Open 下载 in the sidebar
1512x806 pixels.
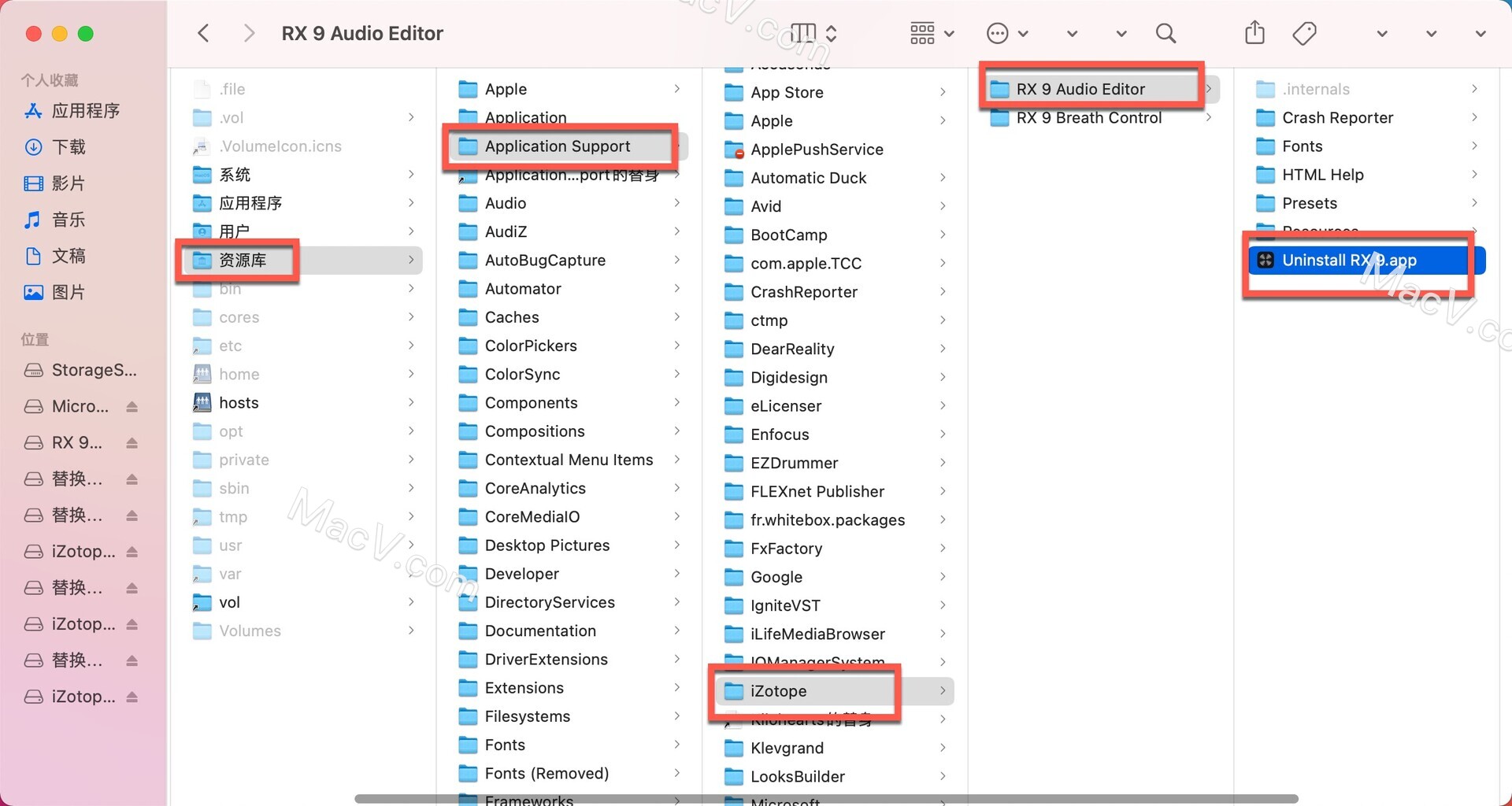(55, 147)
